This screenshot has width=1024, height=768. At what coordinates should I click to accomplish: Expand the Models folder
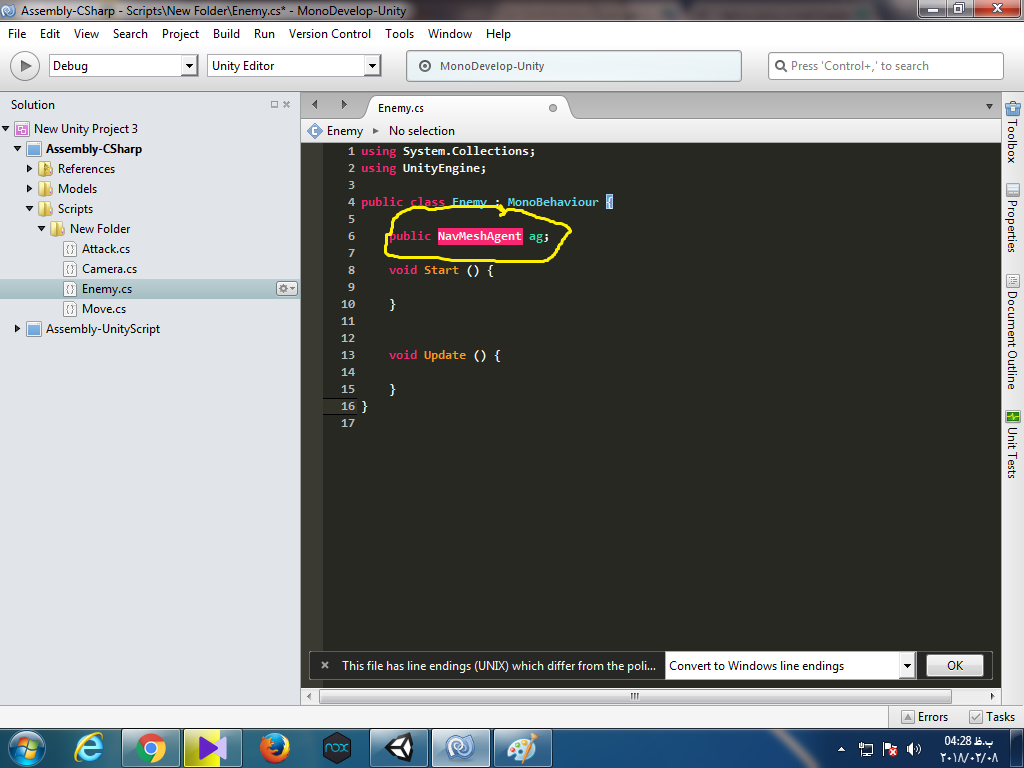(29, 189)
